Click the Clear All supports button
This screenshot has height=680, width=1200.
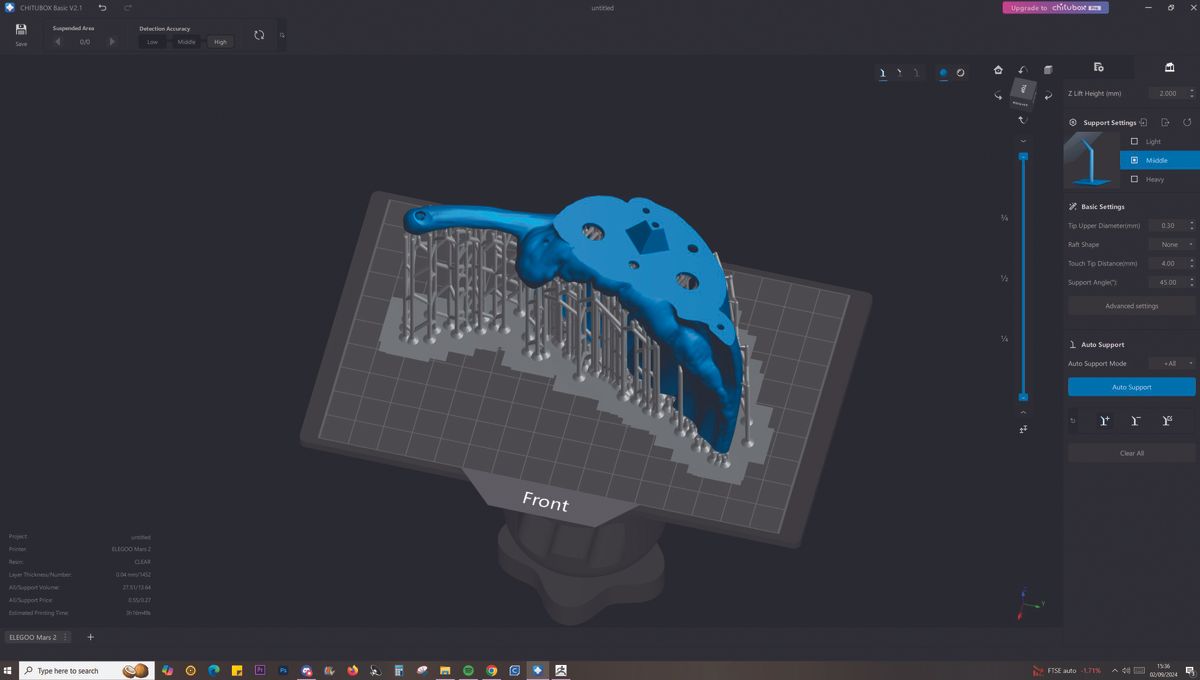(1131, 452)
